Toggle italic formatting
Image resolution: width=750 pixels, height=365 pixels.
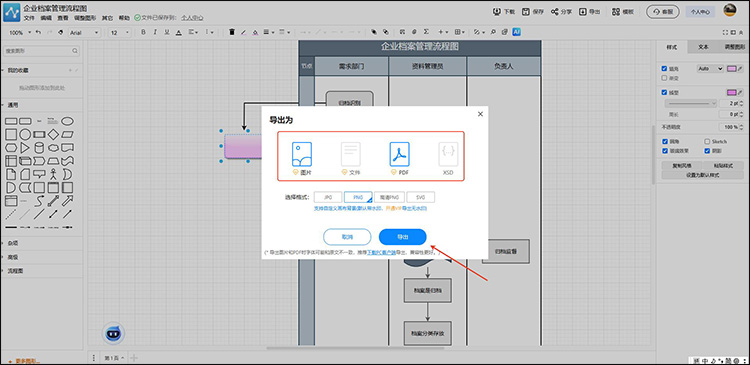coord(155,33)
